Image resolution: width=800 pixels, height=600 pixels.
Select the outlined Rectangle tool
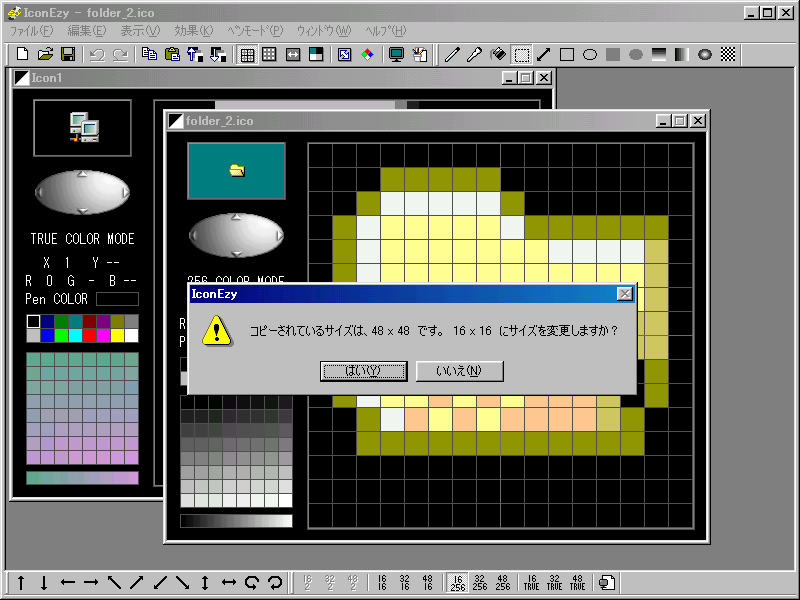click(x=567, y=54)
